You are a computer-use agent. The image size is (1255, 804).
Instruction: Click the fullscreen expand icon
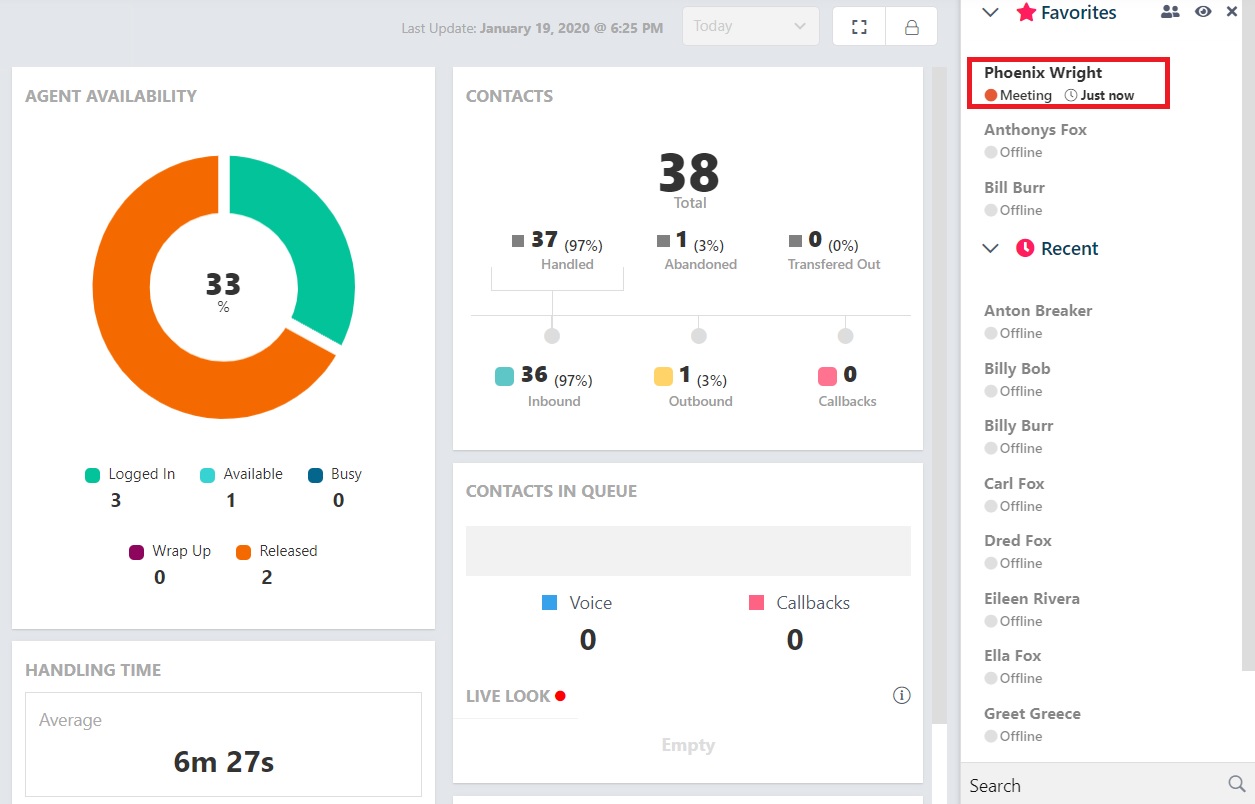859,27
